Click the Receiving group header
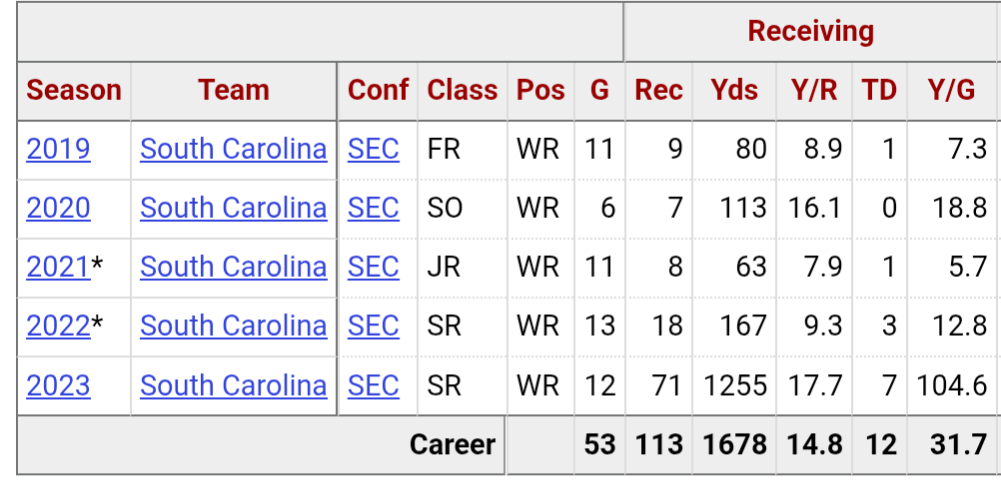1001x482 pixels. [810, 32]
